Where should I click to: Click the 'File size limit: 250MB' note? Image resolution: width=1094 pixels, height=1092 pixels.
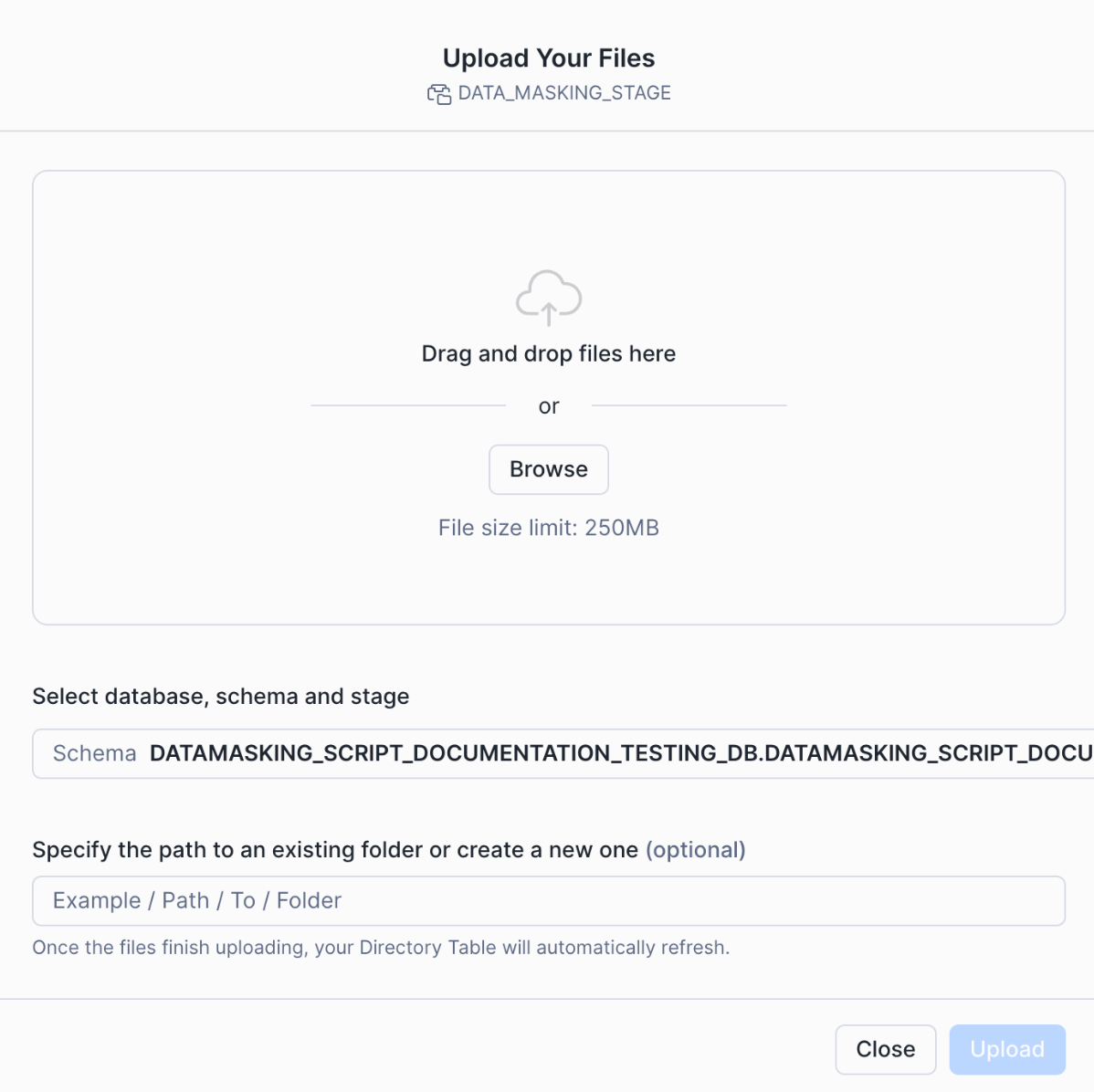coord(549,528)
